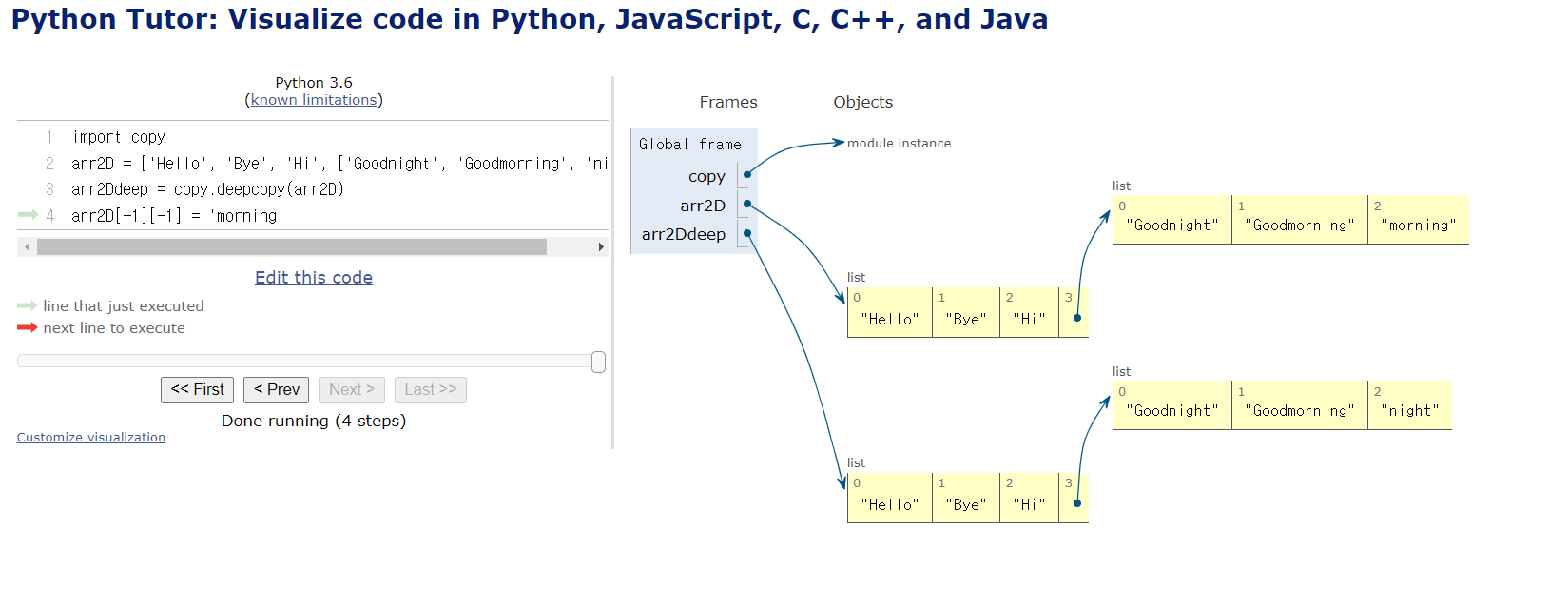
Task: Click the 'Python 3.6' label
Action: coord(314,83)
